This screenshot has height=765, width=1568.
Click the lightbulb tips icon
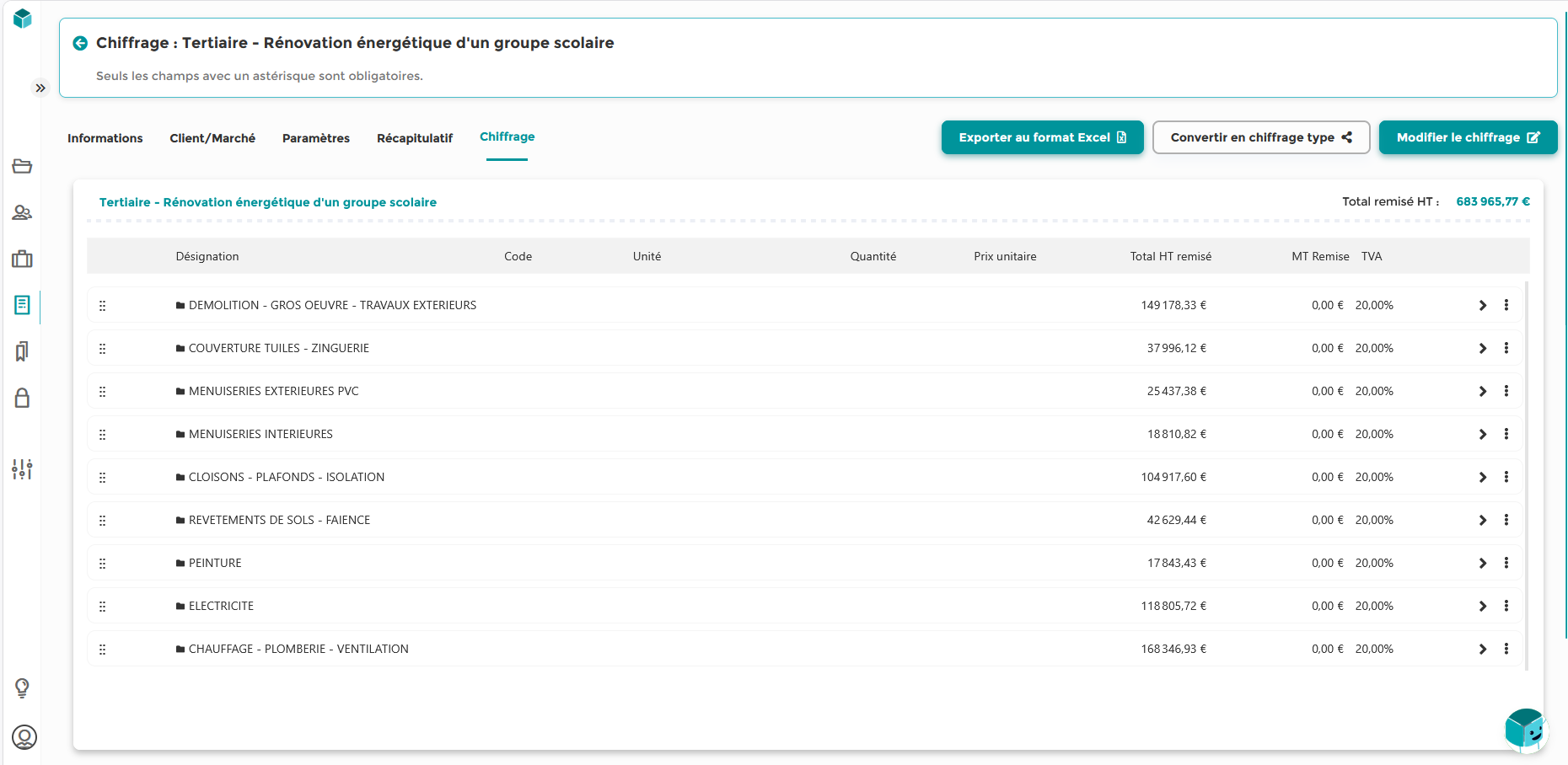(x=22, y=688)
